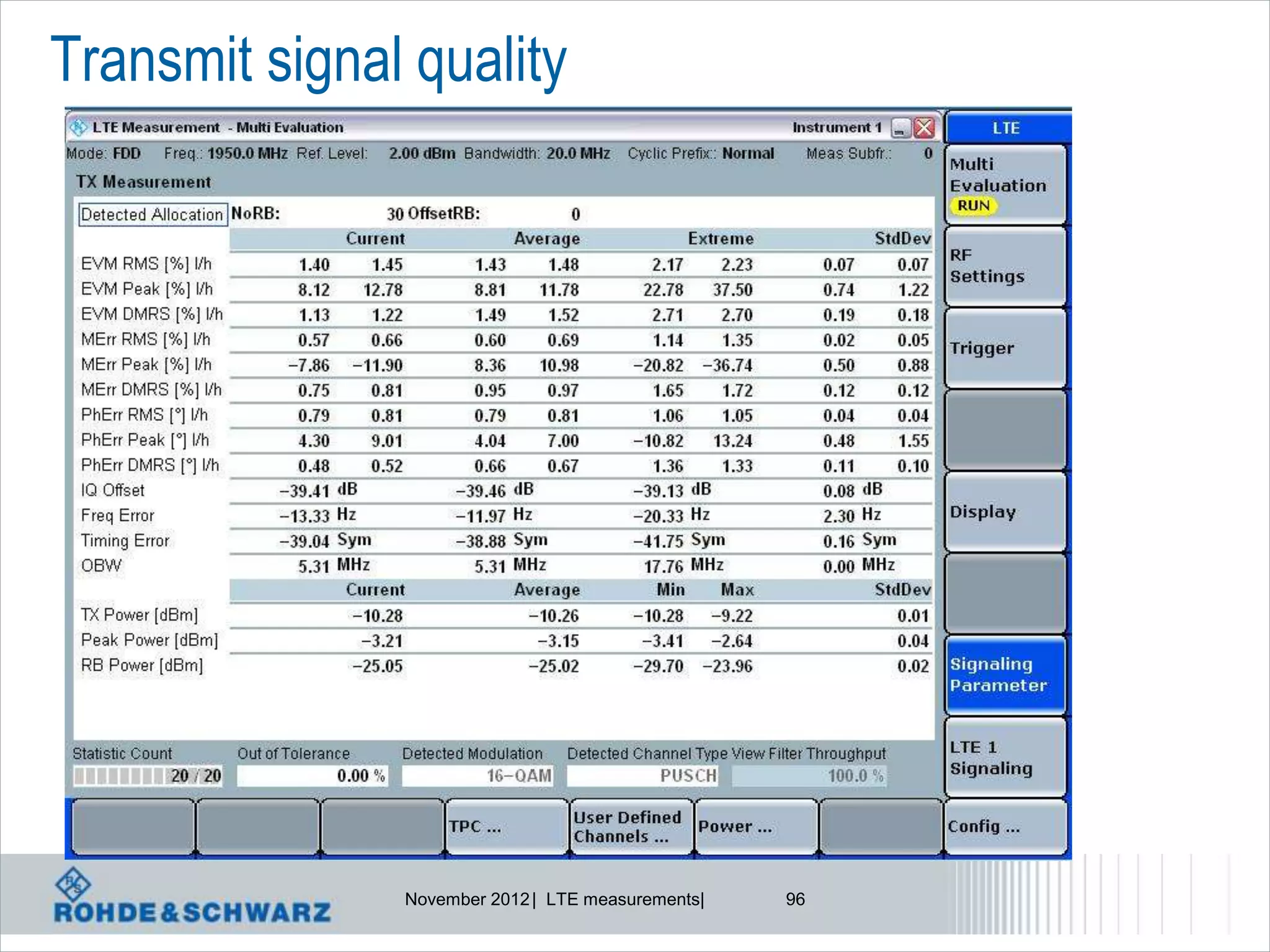The height and width of the screenshot is (952, 1270).
Task: Select the LTE header tab
Action: (1006, 128)
